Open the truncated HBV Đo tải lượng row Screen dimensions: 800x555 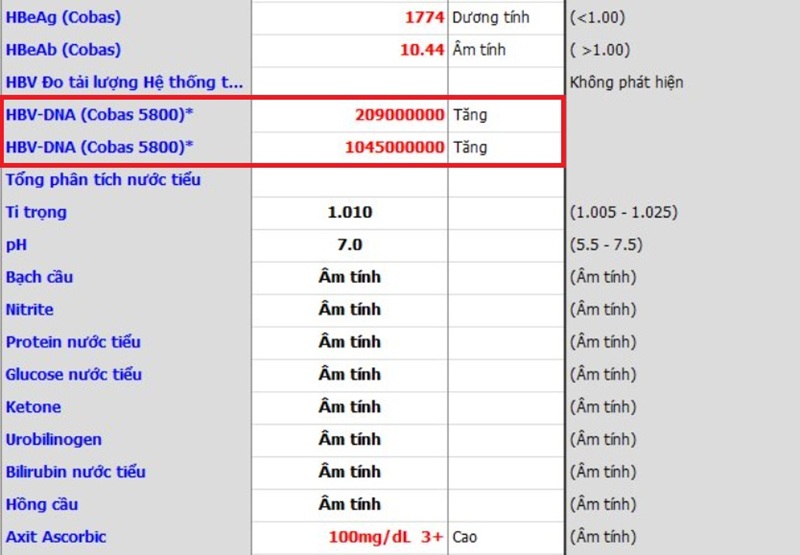tap(124, 83)
